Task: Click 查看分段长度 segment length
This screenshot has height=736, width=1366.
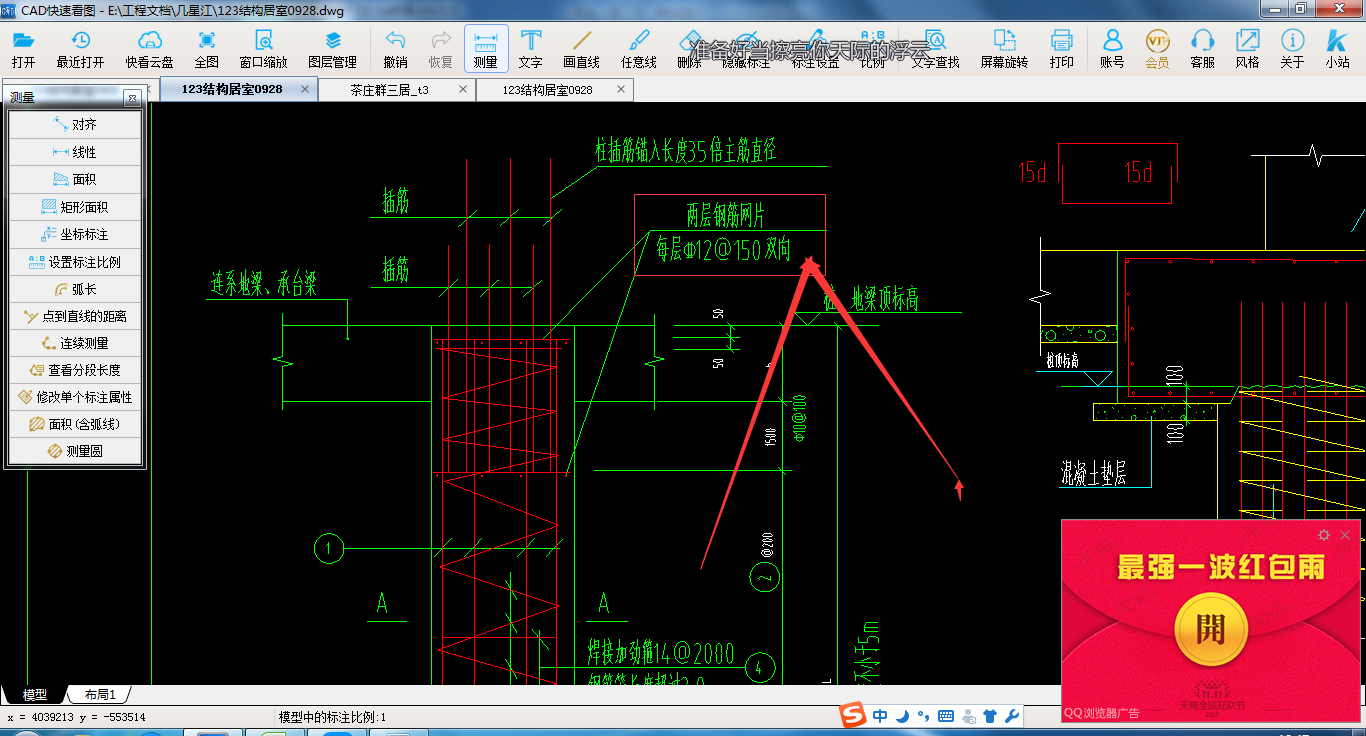Action: point(75,370)
